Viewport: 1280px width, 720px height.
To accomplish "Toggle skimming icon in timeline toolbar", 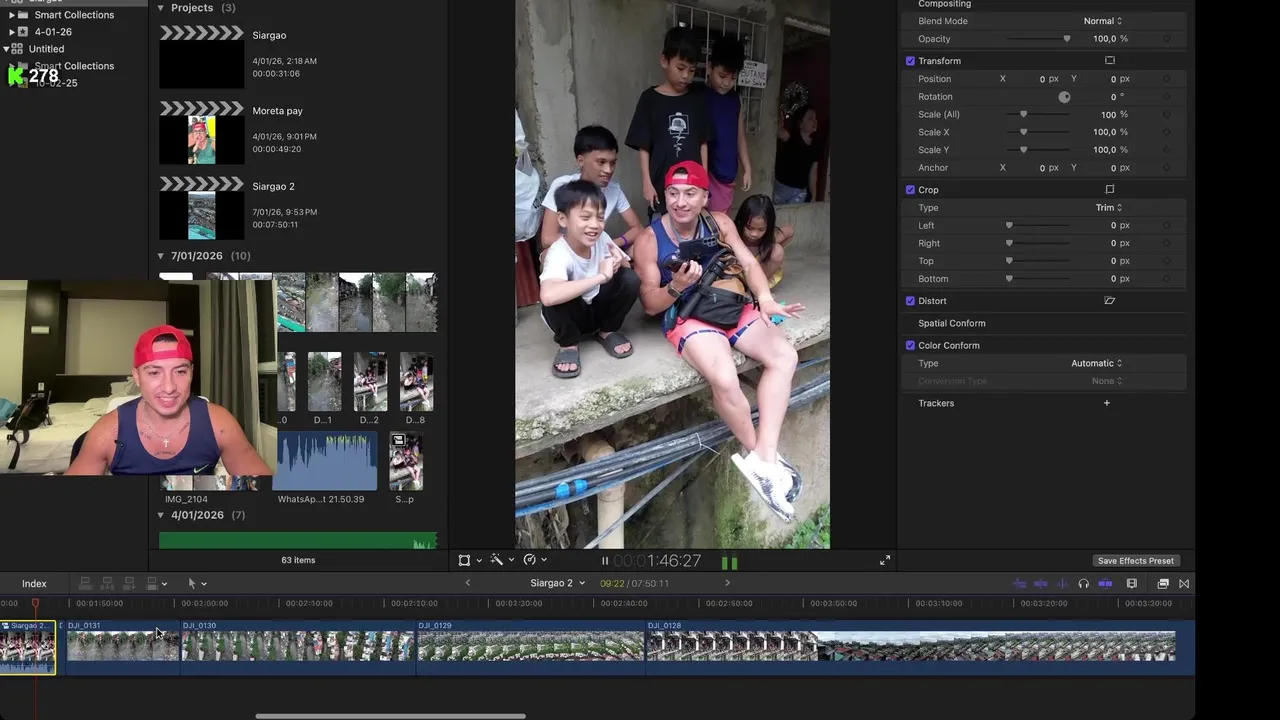I will point(1019,584).
